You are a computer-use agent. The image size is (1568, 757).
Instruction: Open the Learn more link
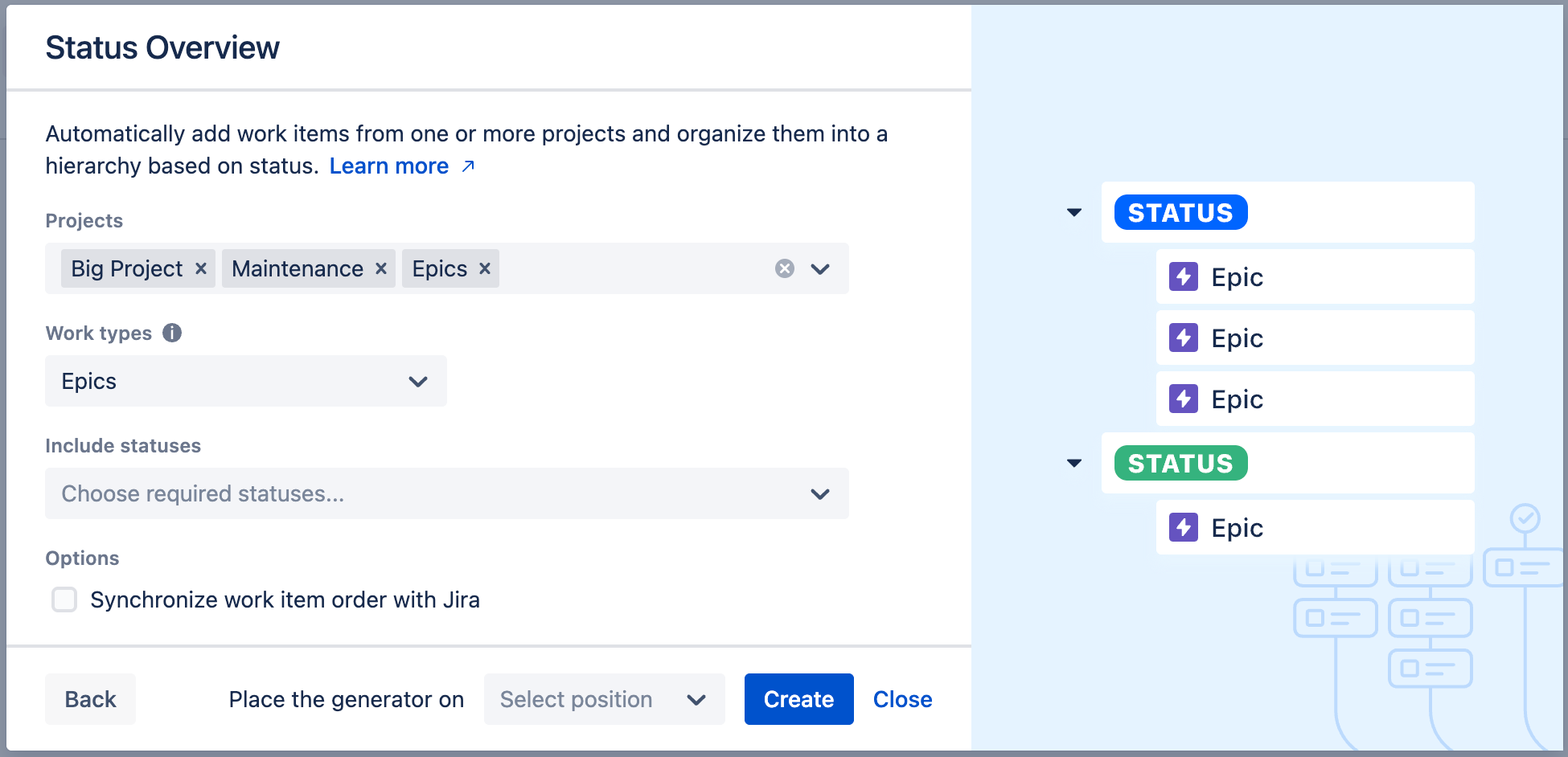tap(389, 166)
